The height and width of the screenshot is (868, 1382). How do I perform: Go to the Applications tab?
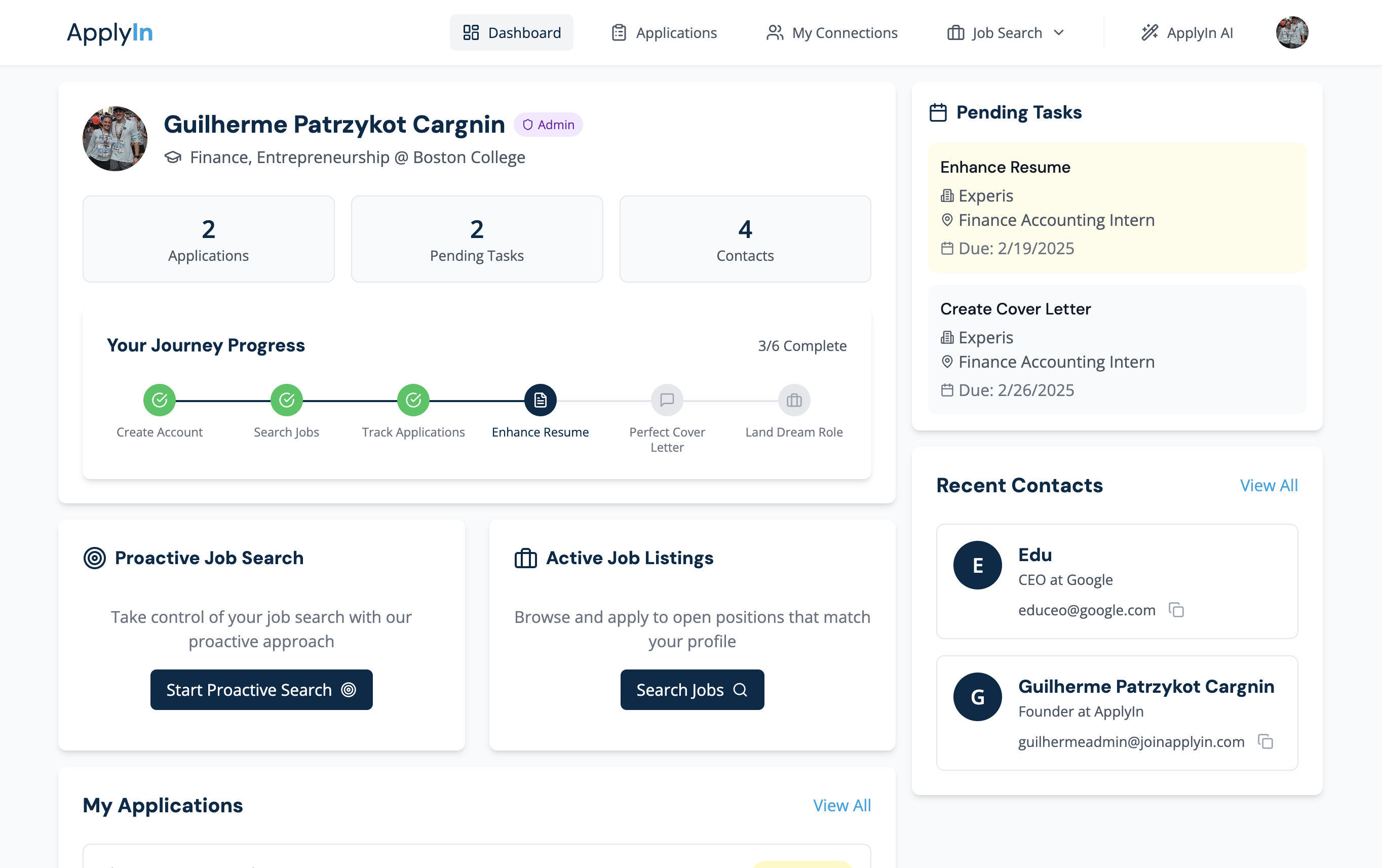664,33
